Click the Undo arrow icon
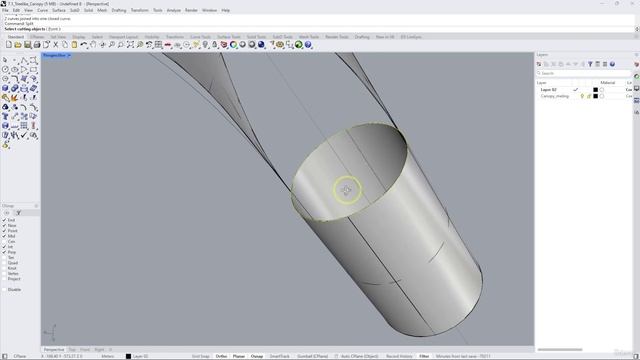 pyautogui.click(x=84, y=45)
